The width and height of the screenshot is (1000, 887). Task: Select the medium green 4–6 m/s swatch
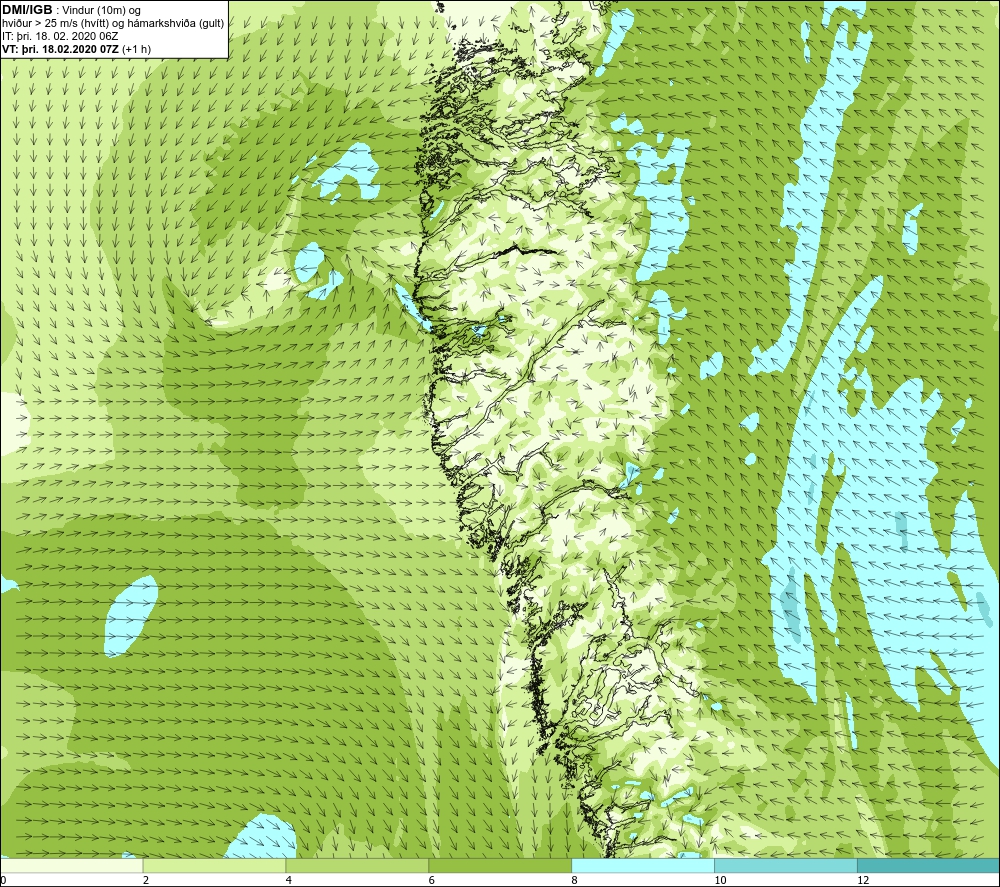point(357,865)
